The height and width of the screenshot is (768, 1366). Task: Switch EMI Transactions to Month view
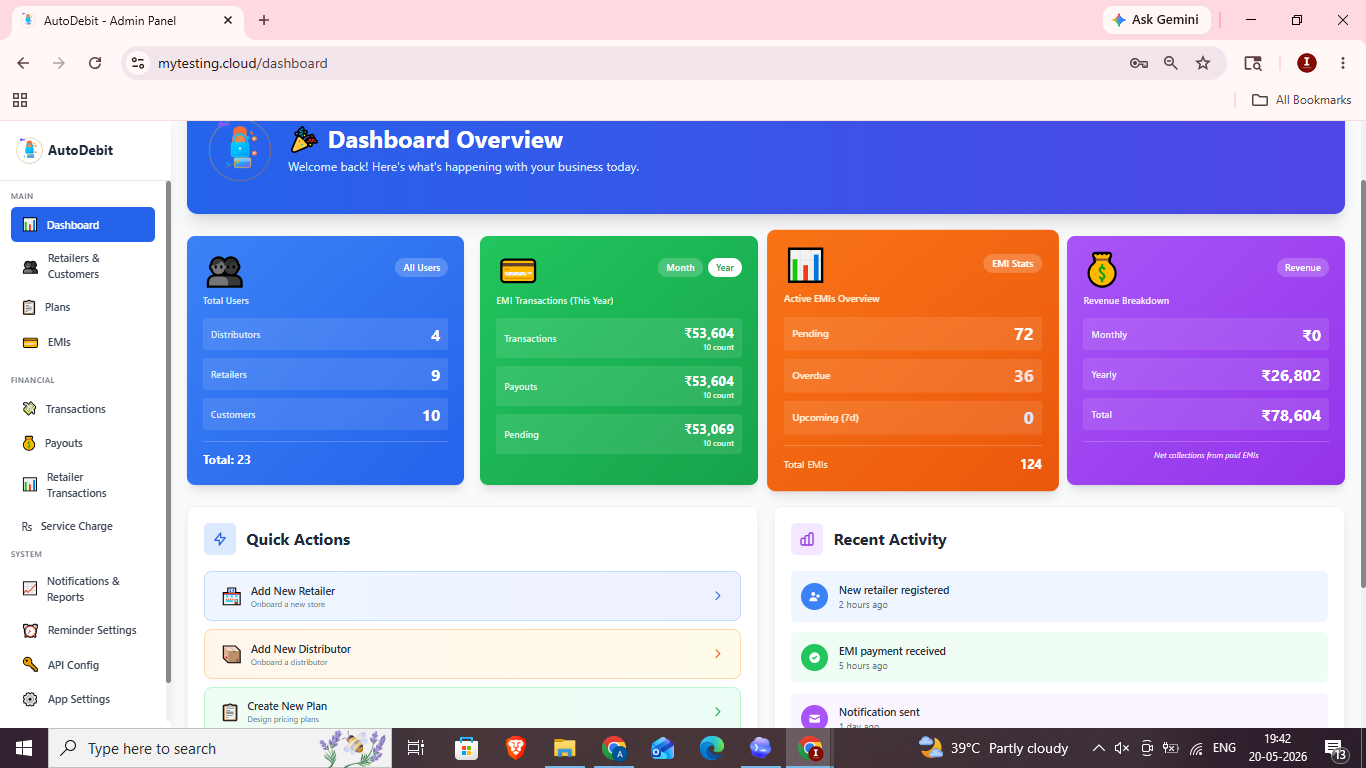click(680, 268)
